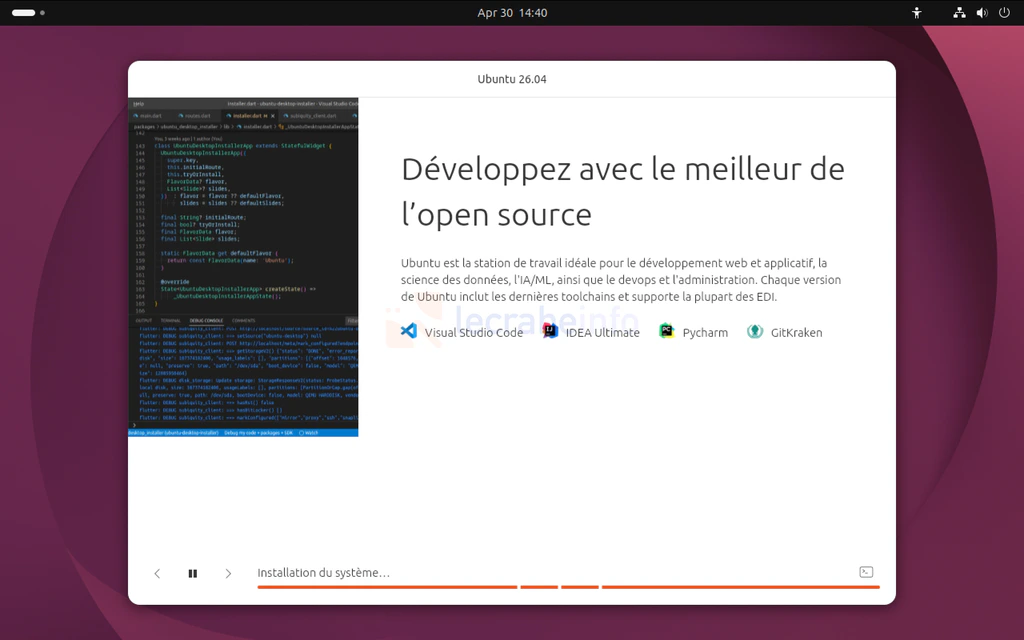Click the code editor screenshot image

[x=243, y=267]
